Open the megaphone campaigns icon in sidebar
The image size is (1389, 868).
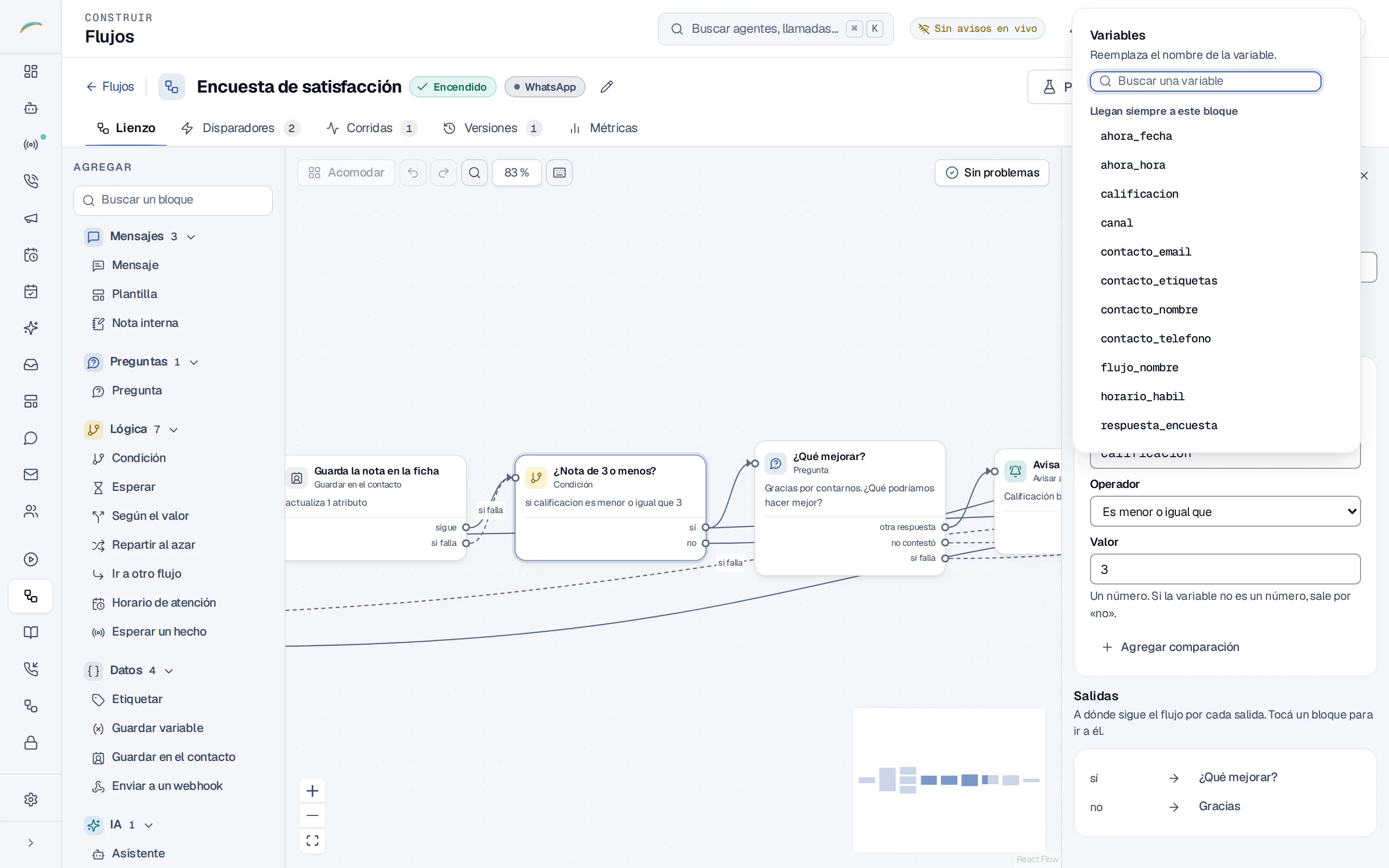point(31,218)
